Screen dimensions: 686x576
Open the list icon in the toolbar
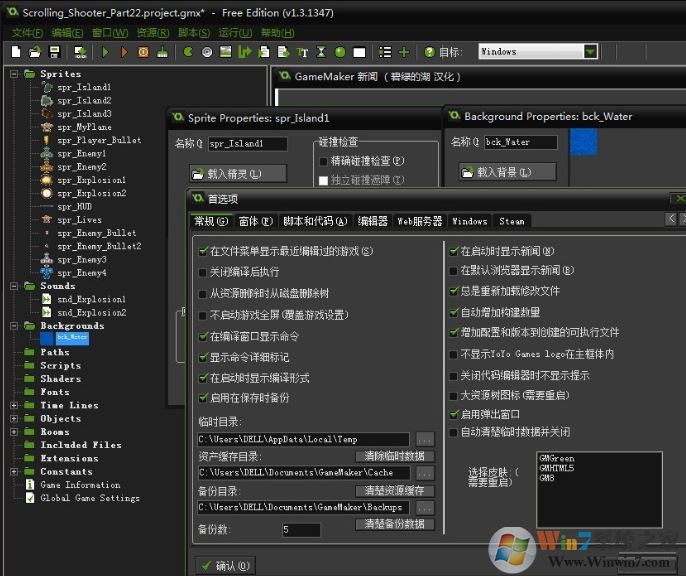385,52
